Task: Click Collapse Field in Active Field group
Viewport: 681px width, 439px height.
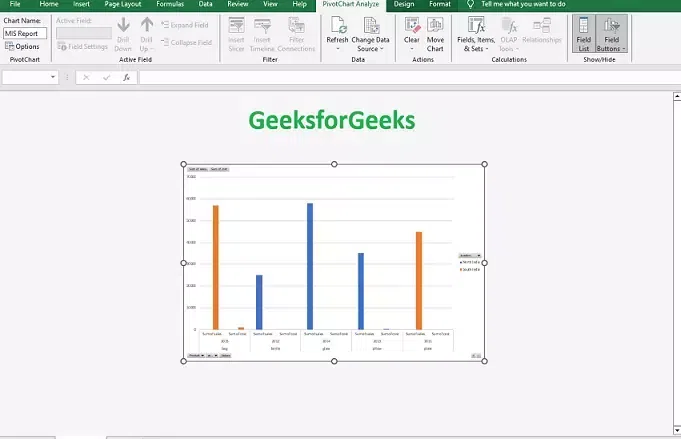Action: 186,43
